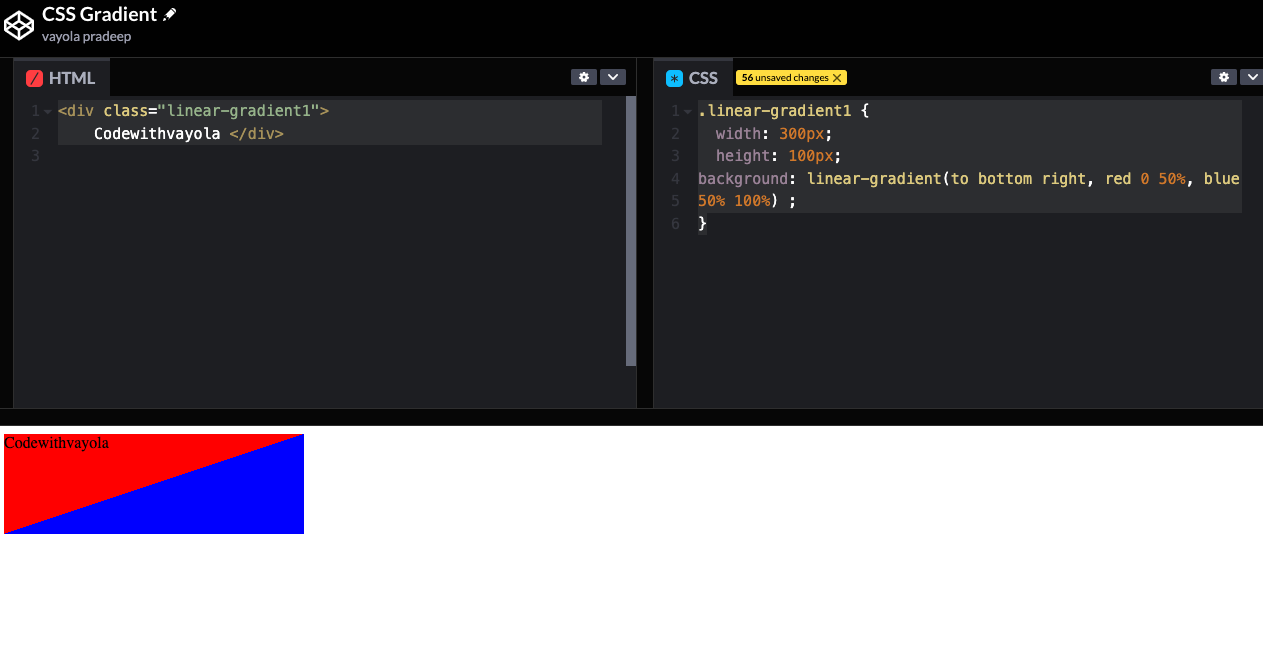Expand HTML editor options chevron
The width and height of the screenshot is (1263, 672).
(613, 77)
